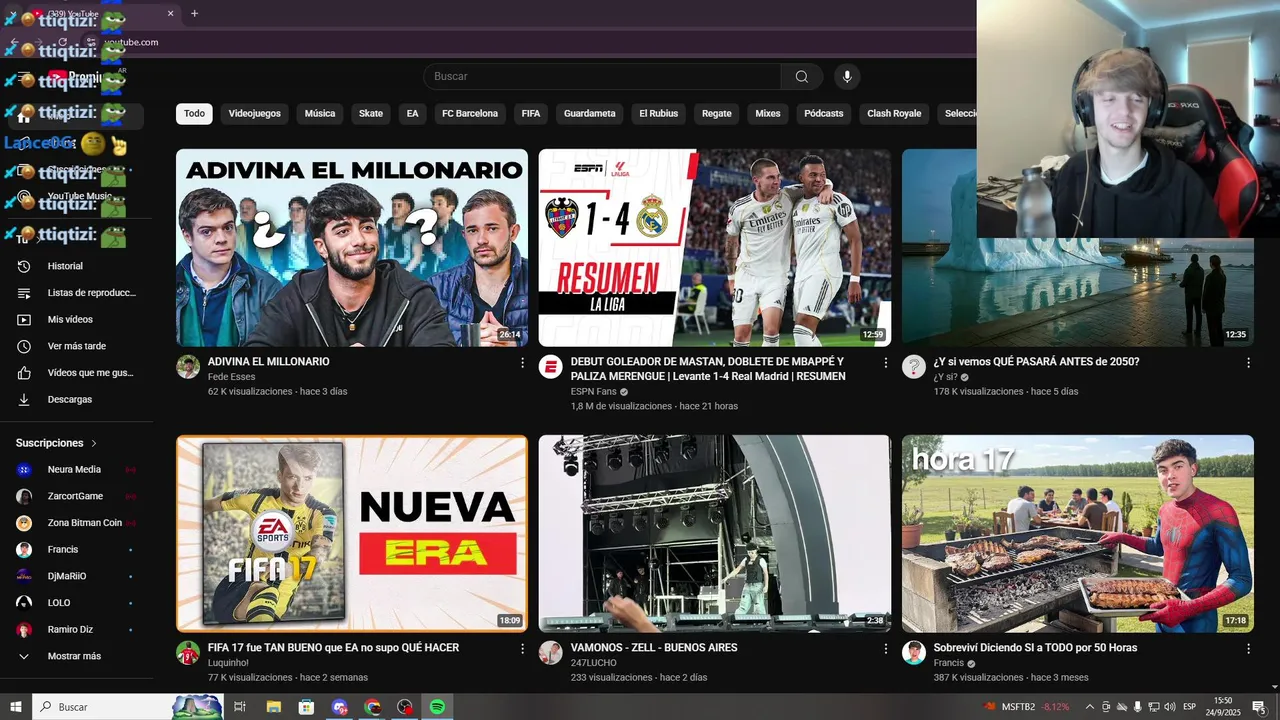This screenshot has width=1280, height=720.
Task: Open options menu for QUÉ PASARÁ ANTES de 2050
Action: [1248, 363]
